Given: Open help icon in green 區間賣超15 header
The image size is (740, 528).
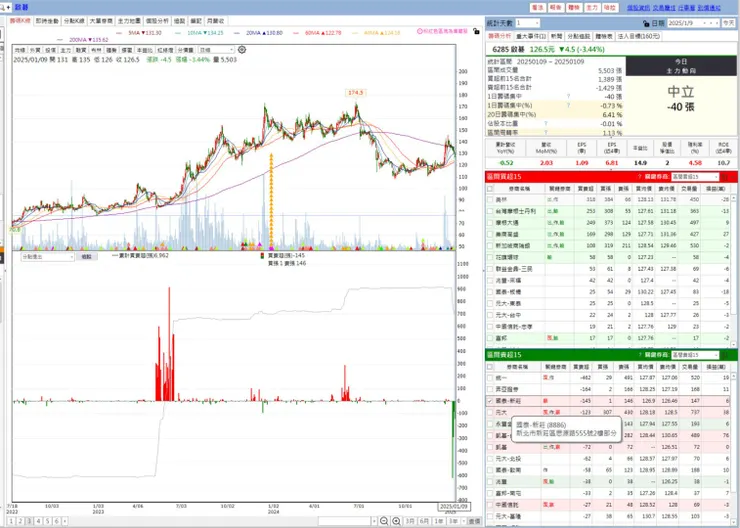Looking at the screenshot, I should pyautogui.click(x=639, y=355).
